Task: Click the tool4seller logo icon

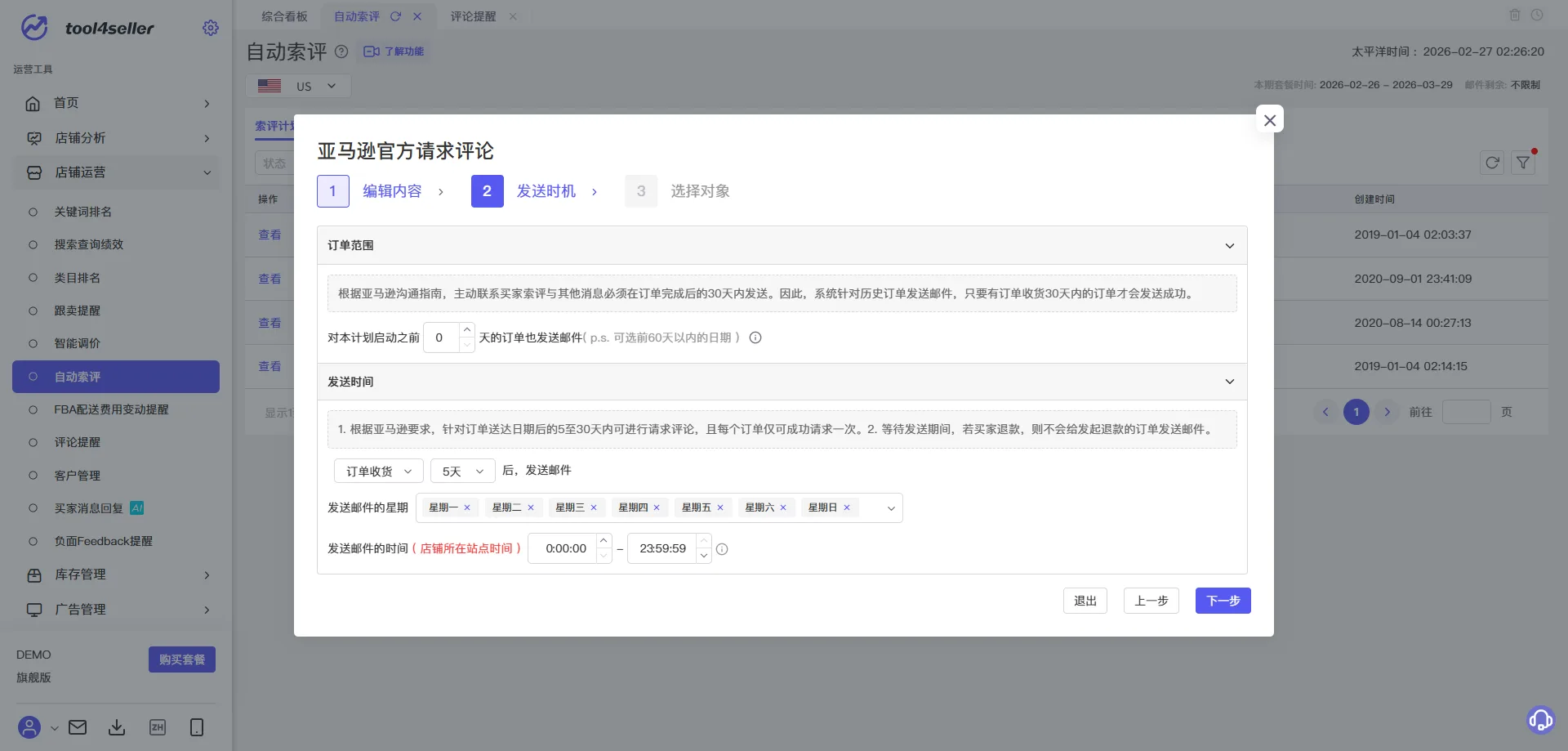Action: (34, 27)
